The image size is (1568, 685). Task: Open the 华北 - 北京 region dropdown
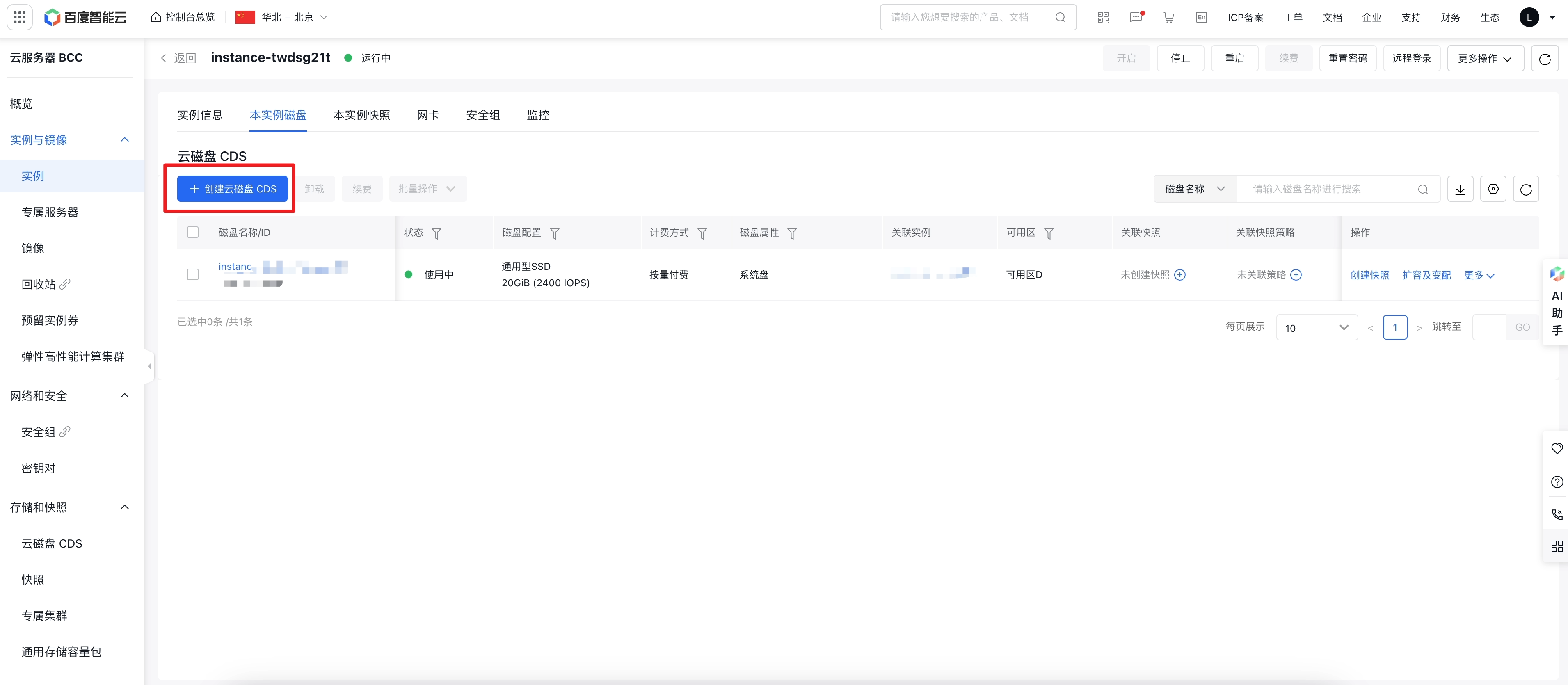click(x=282, y=17)
